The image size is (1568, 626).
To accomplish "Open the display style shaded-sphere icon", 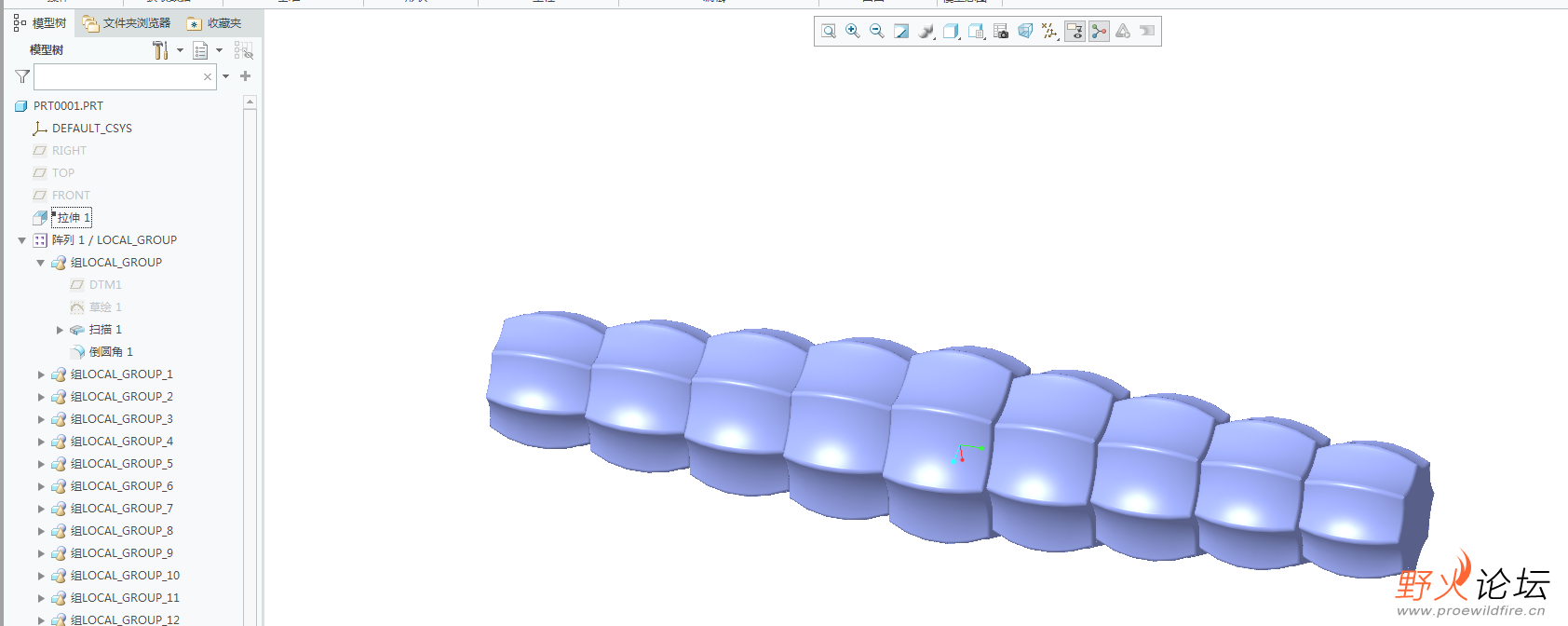I will point(926,32).
